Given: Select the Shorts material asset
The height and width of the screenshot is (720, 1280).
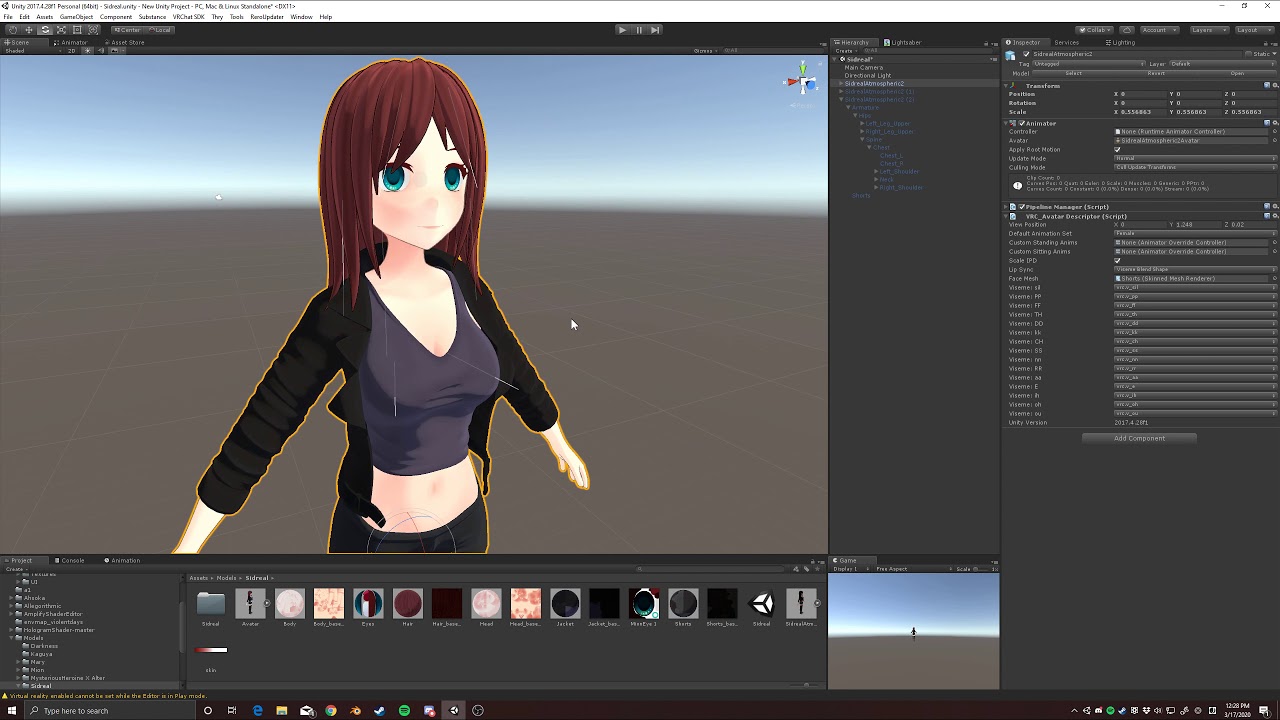Looking at the screenshot, I should pyautogui.click(x=683, y=603).
